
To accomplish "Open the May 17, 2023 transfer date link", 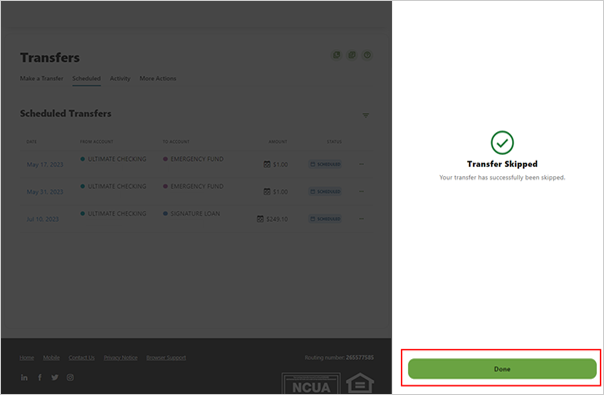I will (x=45, y=165).
